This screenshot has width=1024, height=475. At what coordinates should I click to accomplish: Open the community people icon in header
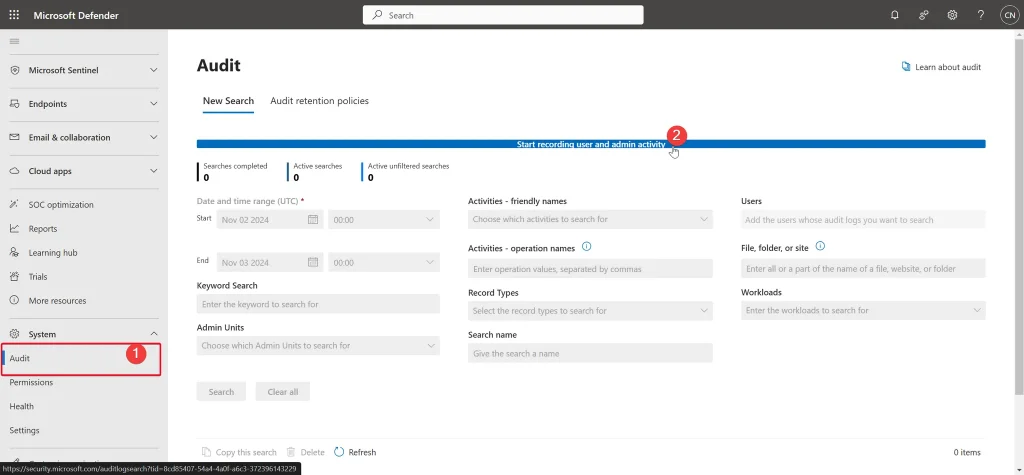(x=923, y=15)
